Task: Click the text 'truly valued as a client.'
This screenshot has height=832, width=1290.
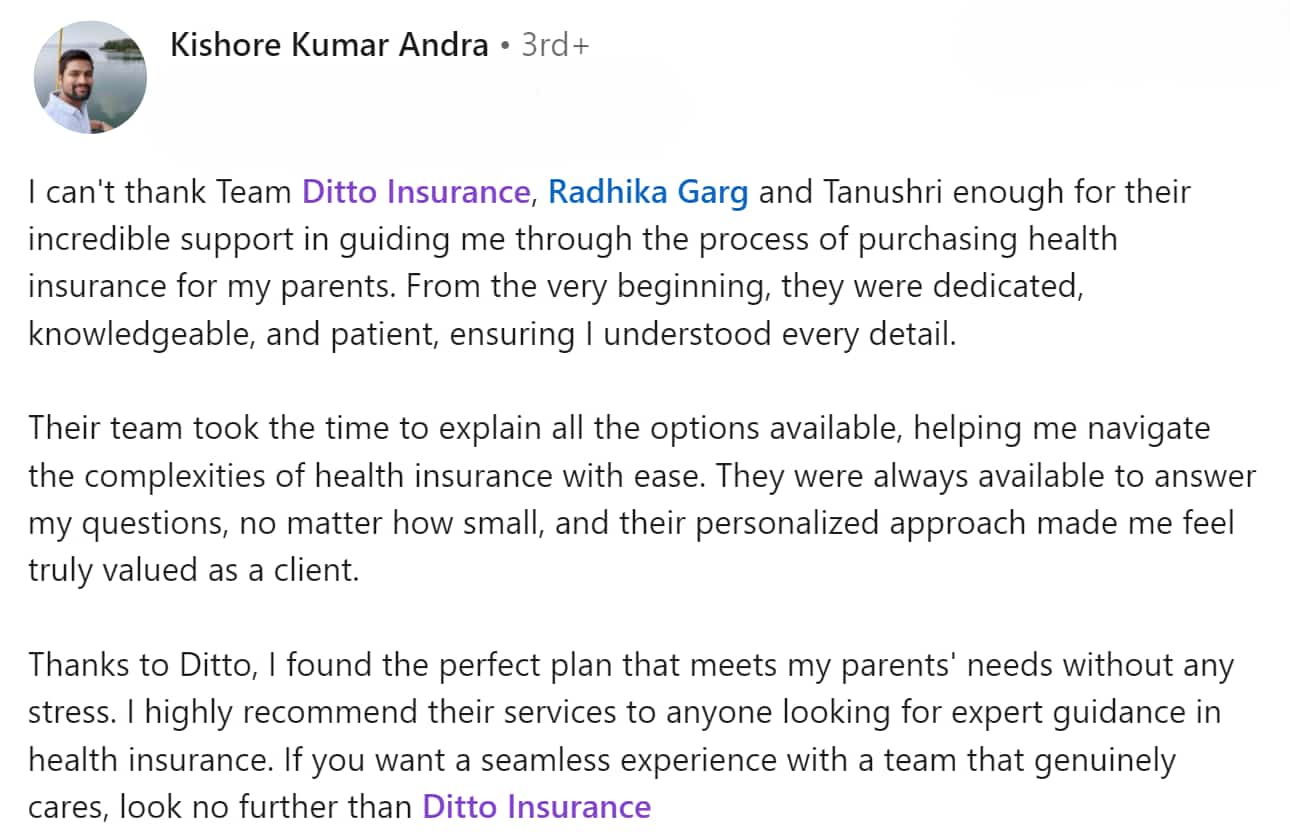Action: click(x=193, y=570)
